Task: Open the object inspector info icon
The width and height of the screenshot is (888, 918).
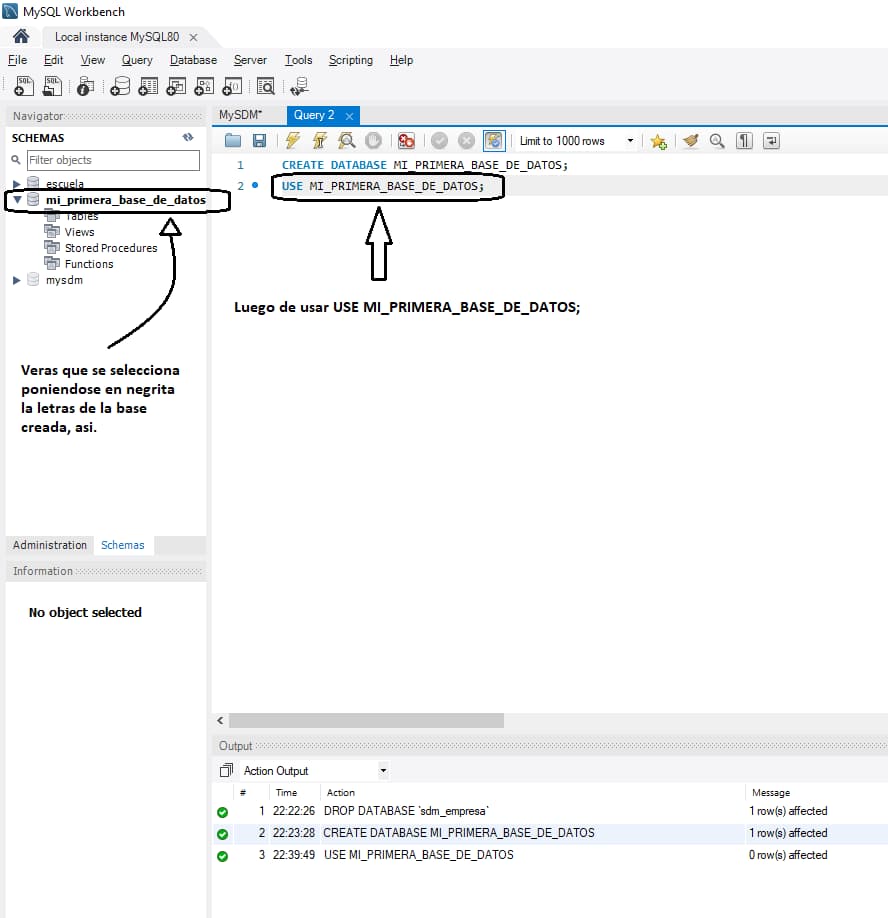Action: (85, 86)
